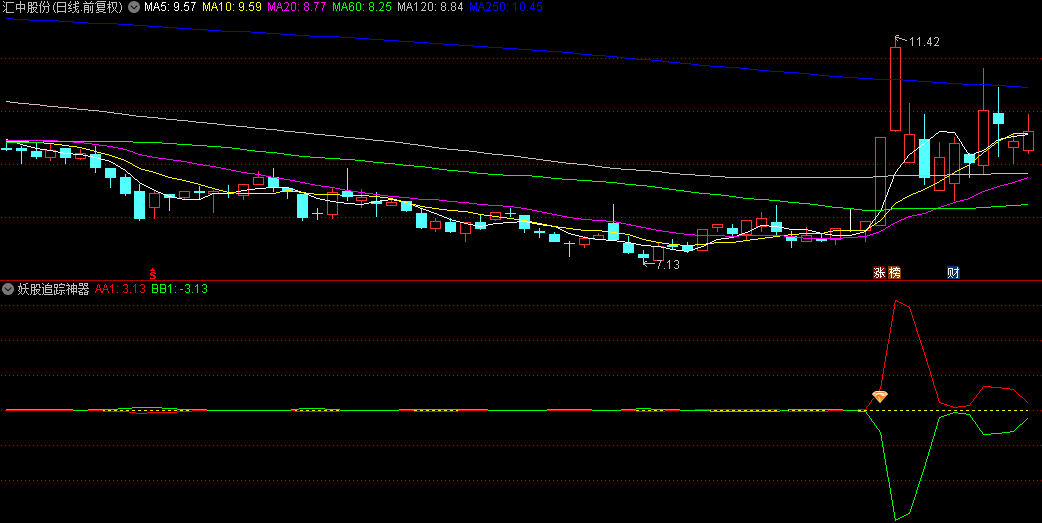
Task: Click the MA5: 9.57 label
Action: (x=170, y=7)
